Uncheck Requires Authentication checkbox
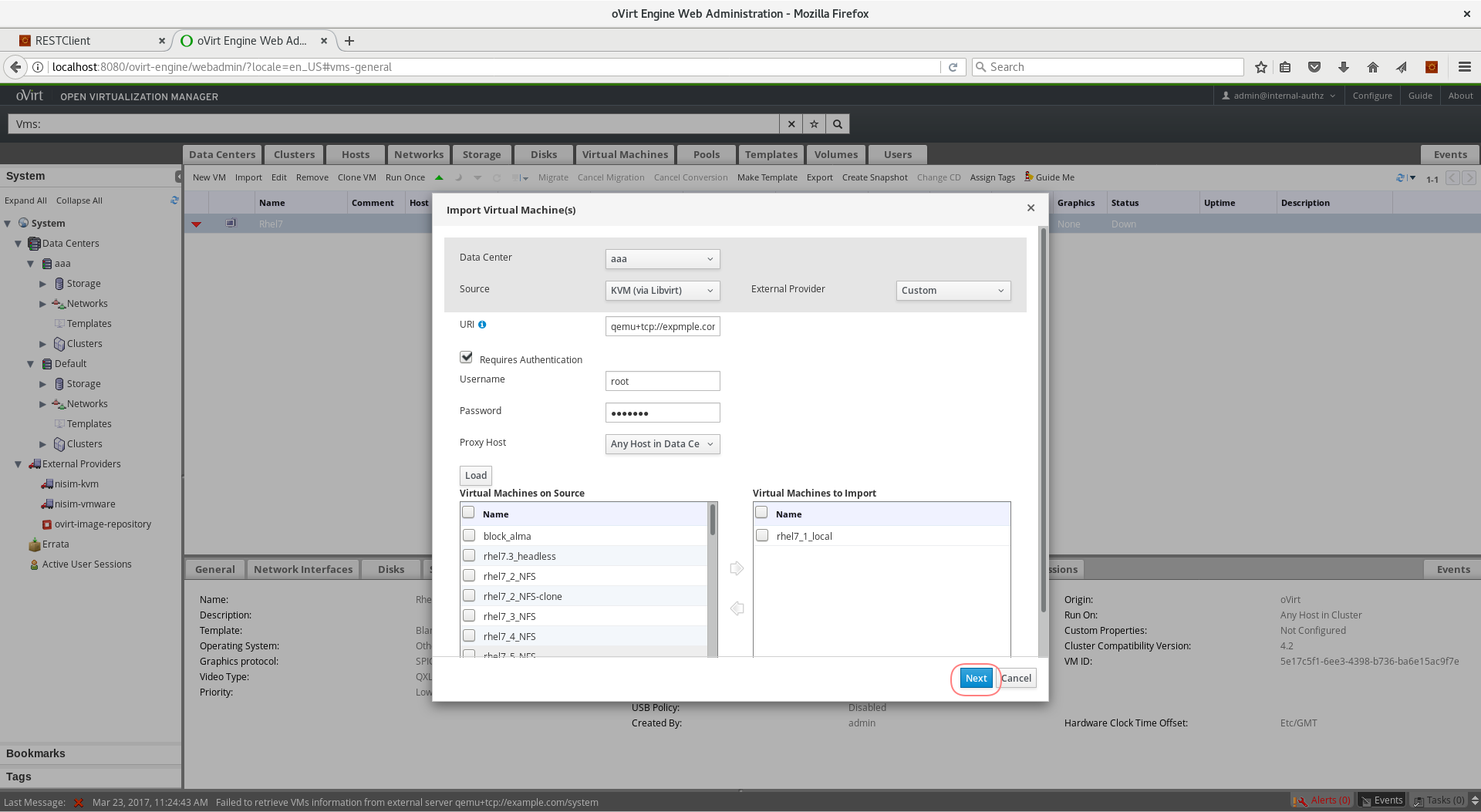The image size is (1481, 812). 466,357
